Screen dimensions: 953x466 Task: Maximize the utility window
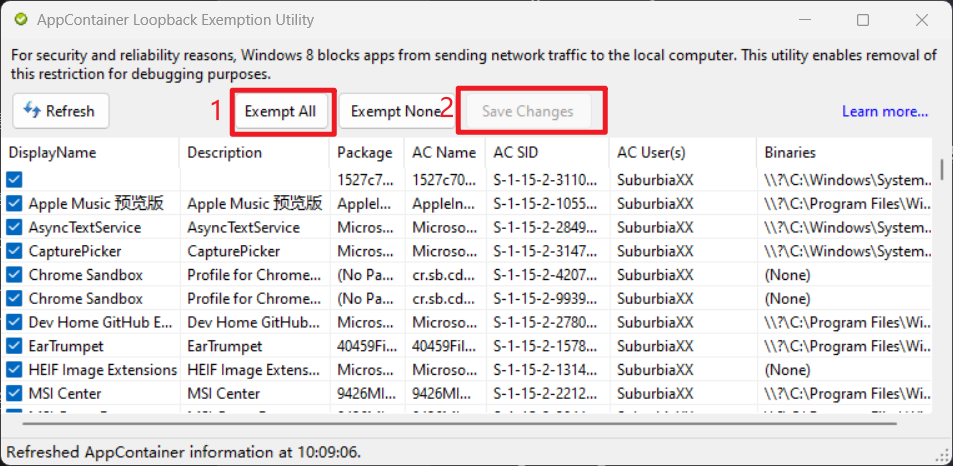point(863,20)
